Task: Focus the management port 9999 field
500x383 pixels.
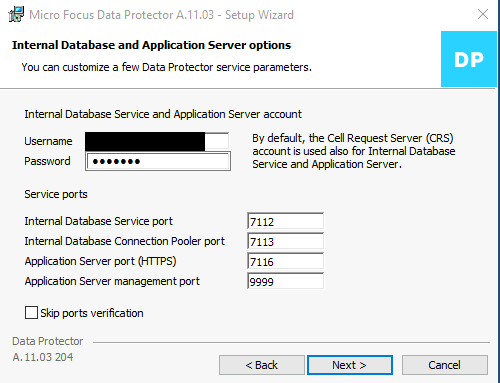Action: click(285, 281)
